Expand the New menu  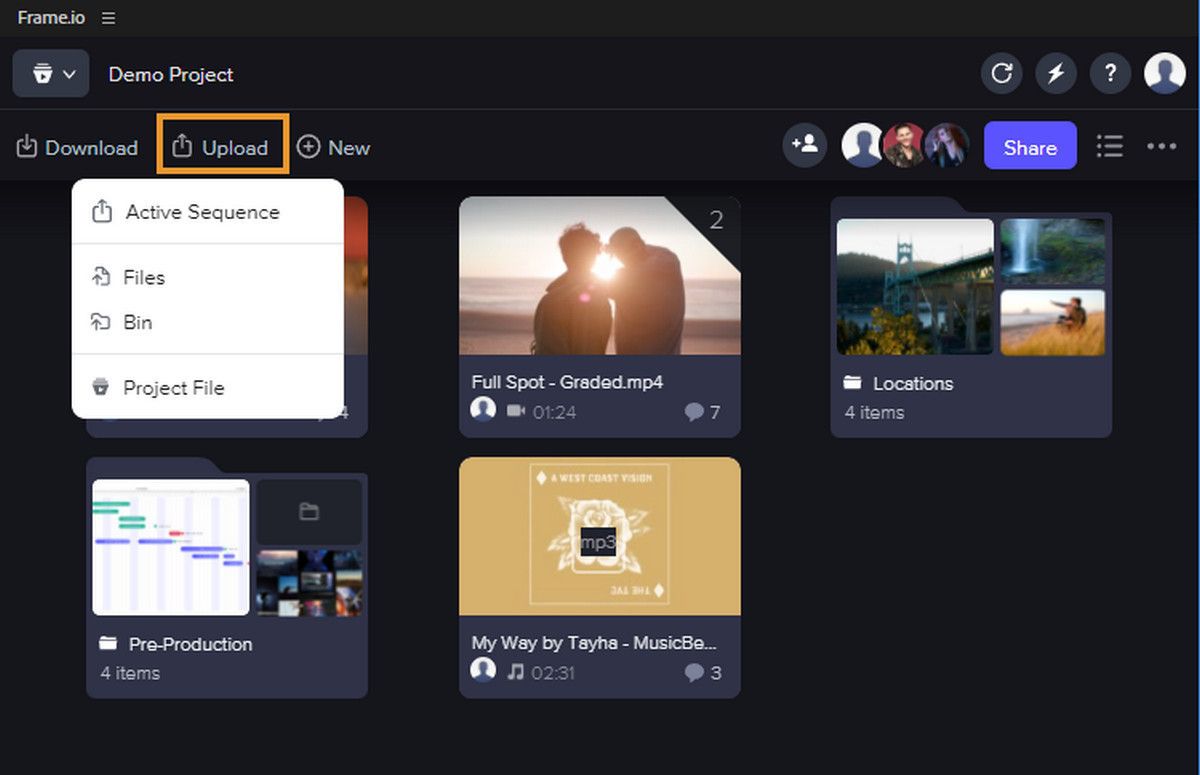tap(333, 147)
